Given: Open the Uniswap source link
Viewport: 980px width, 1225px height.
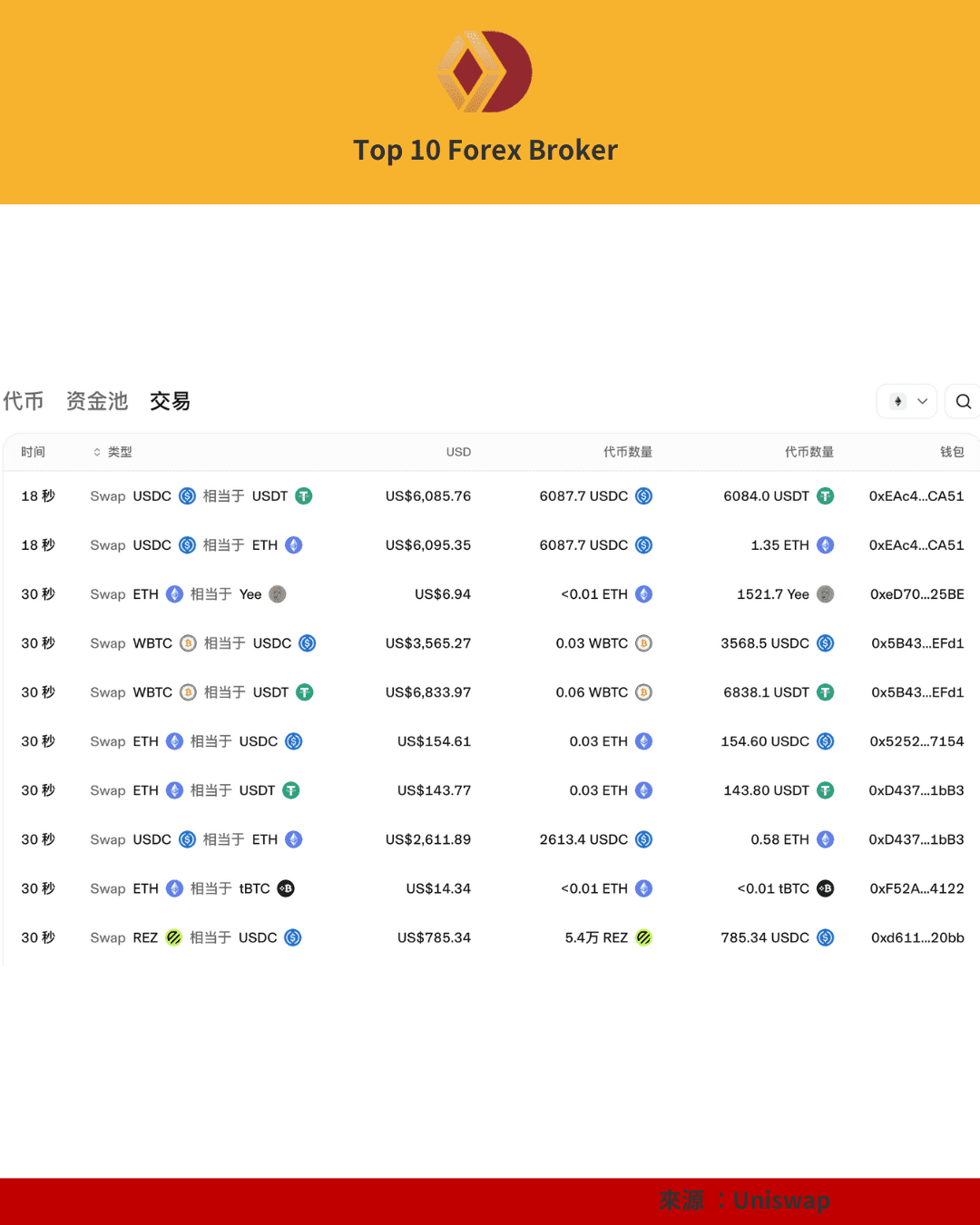Looking at the screenshot, I should (x=782, y=1200).
